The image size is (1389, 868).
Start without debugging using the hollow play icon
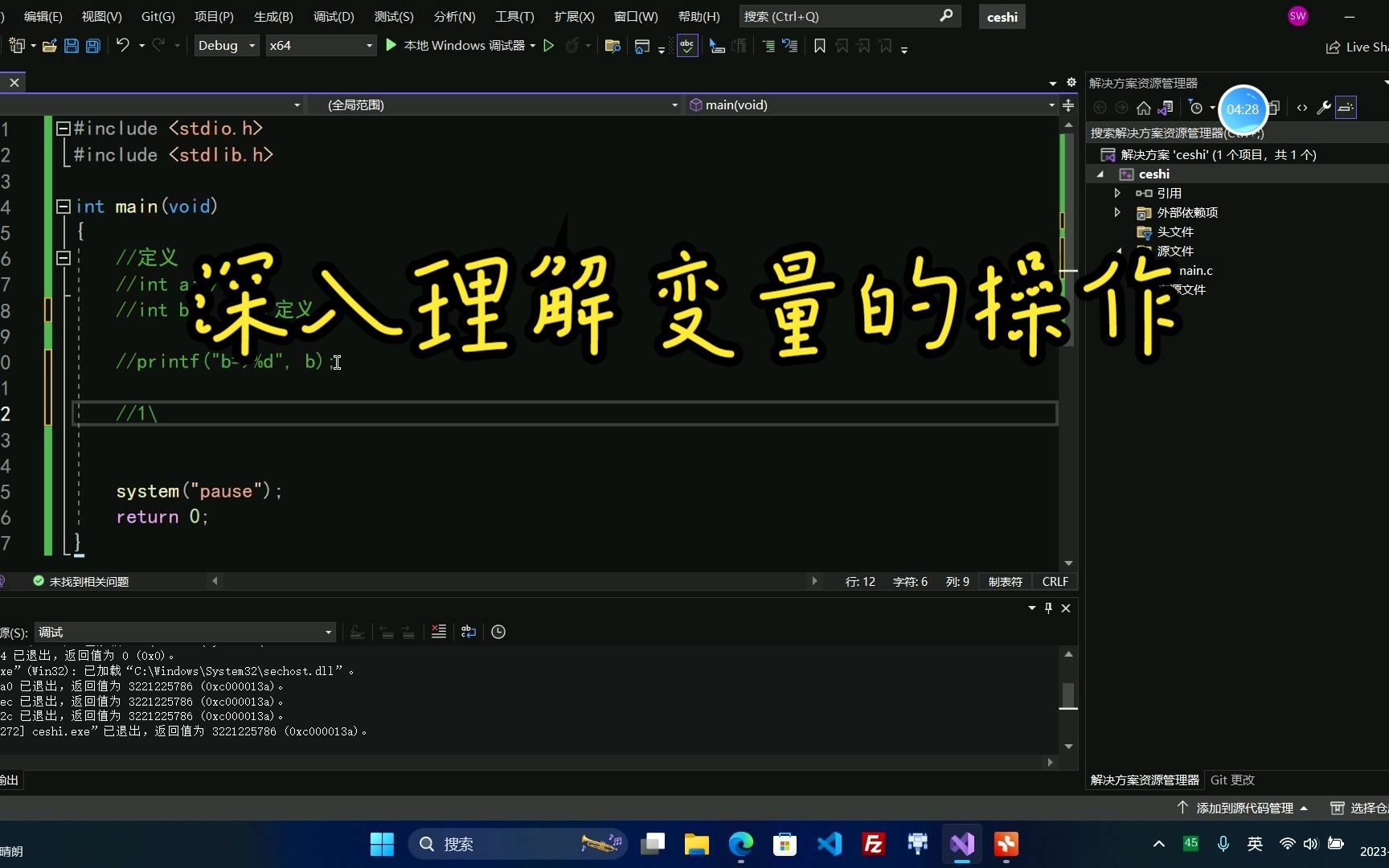548,46
